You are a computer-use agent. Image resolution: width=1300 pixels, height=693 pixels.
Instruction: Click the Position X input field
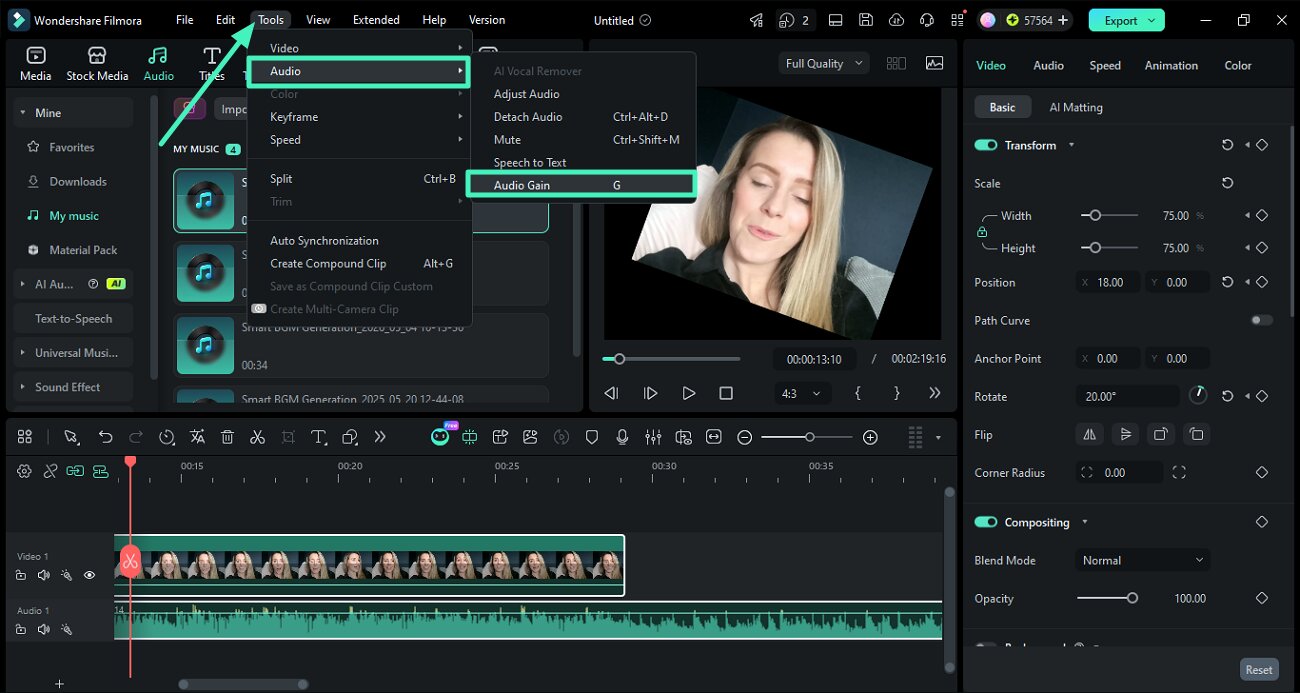[1108, 282]
